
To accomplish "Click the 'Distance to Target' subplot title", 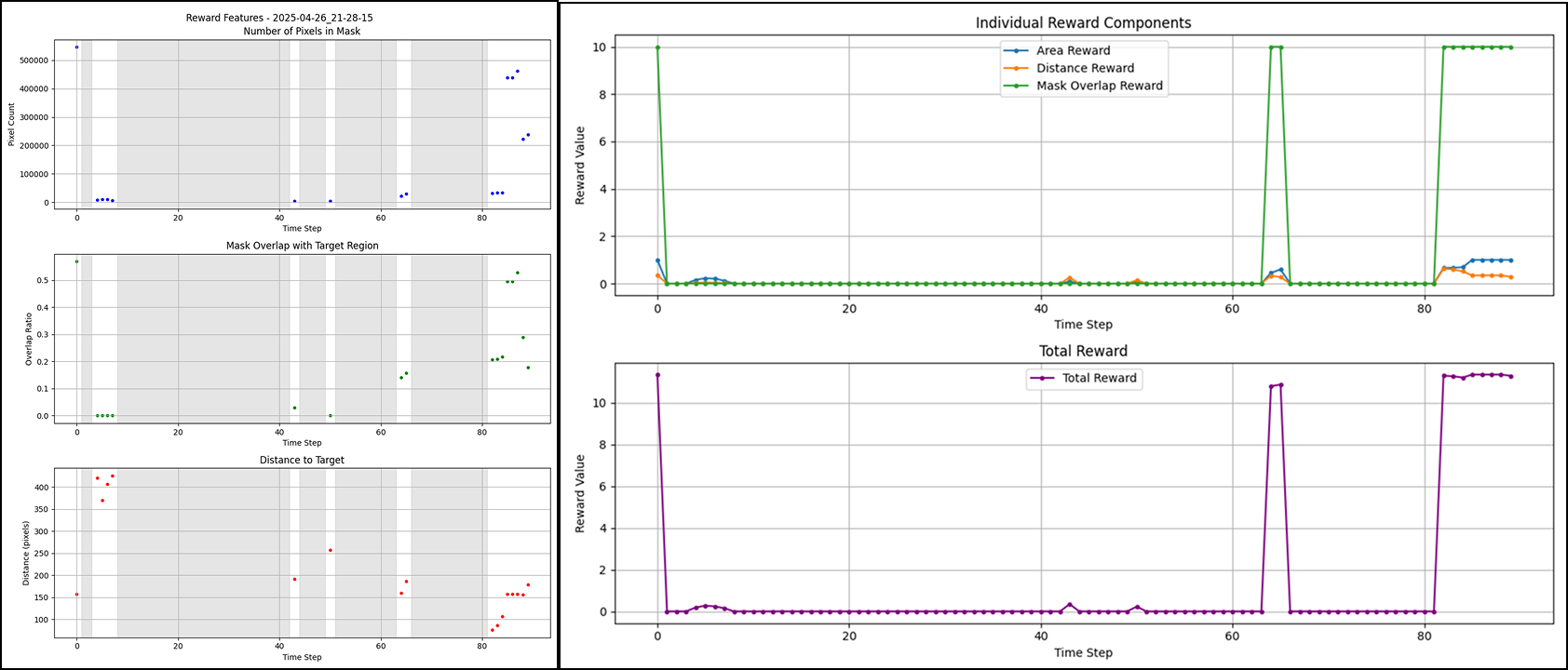I will tap(302, 460).
